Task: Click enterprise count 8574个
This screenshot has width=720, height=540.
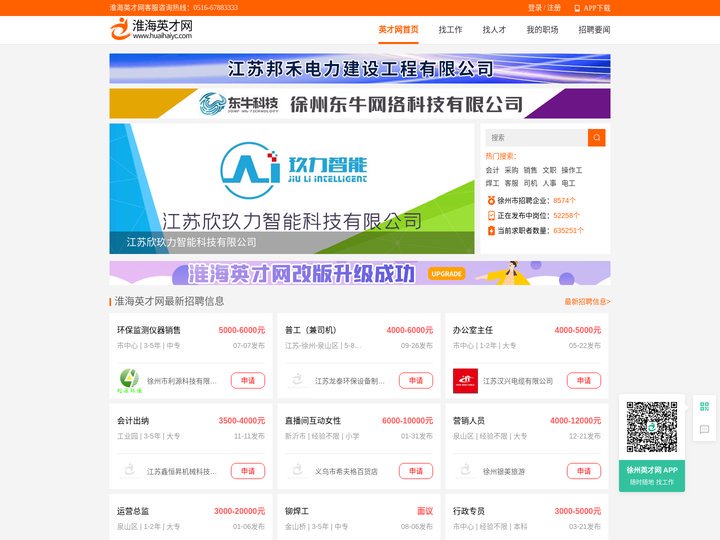Action: (564, 201)
